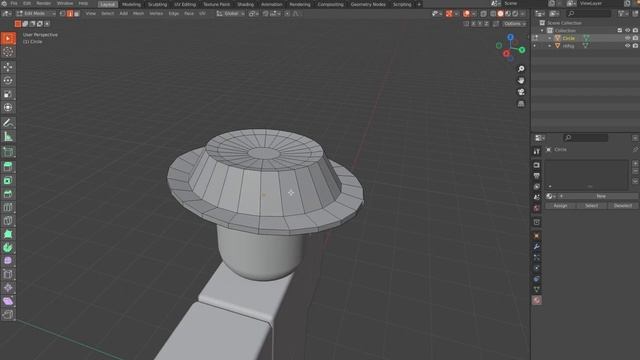The height and width of the screenshot is (360, 640).
Task: Open Modifier properties wrench tab
Action: [537, 247]
